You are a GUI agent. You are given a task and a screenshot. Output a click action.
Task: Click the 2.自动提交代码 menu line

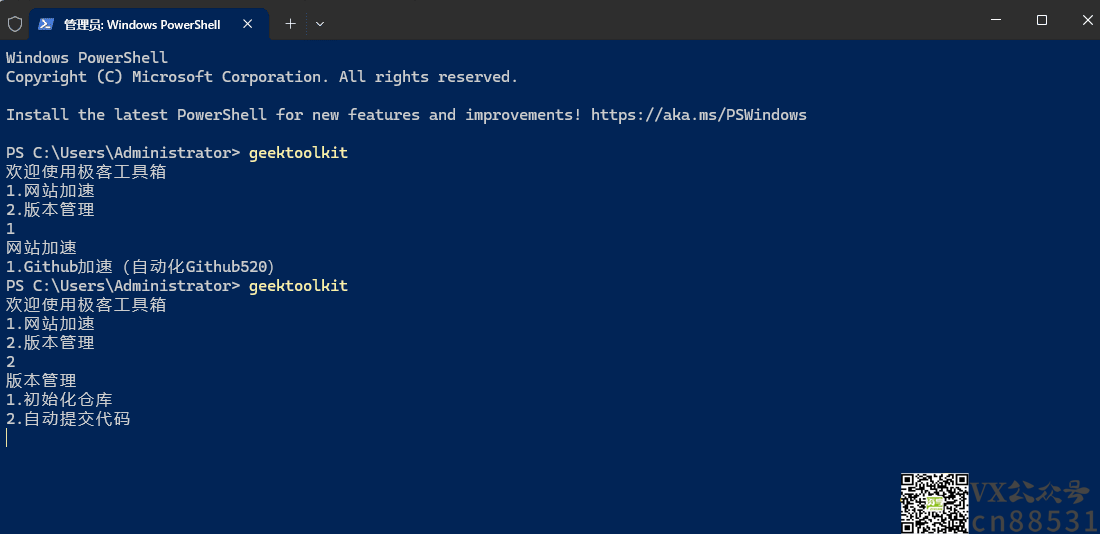(68, 420)
